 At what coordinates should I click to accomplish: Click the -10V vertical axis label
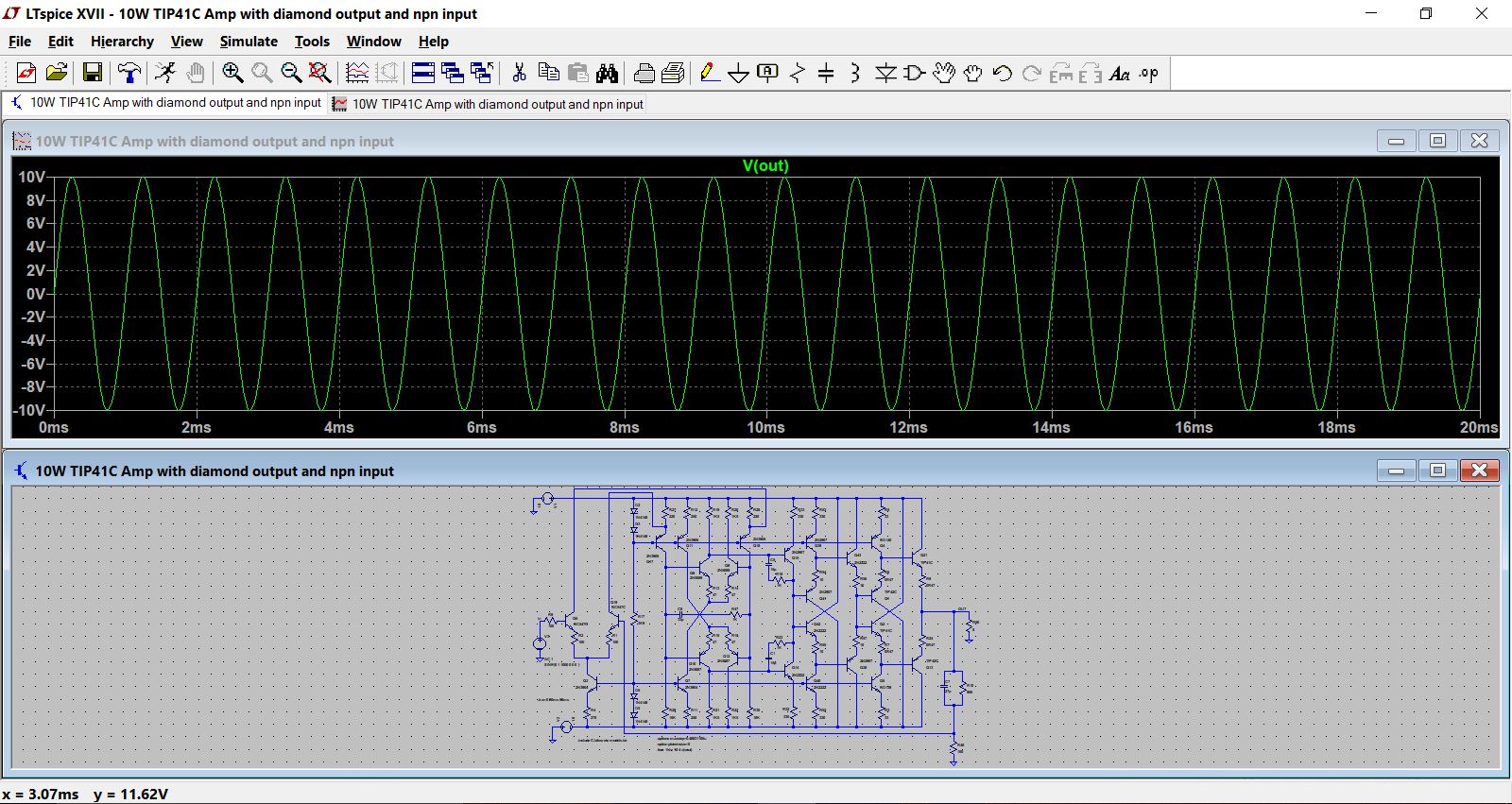pyautogui.click(x=28, y=410)
